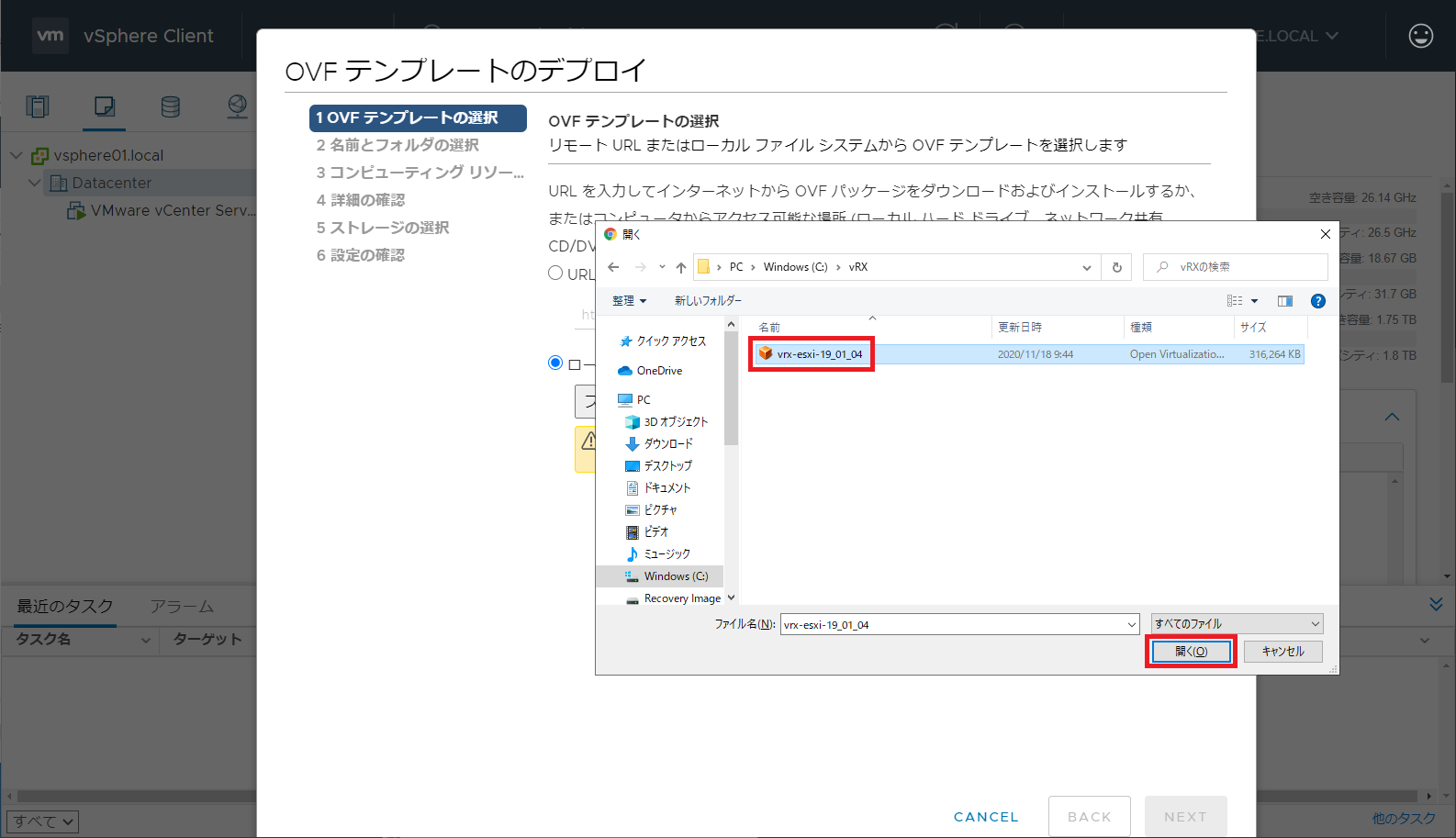This screenshot has height=838, width=1456.
Task: Collapse the Datacenter tree node
Action: click(35, 183)
